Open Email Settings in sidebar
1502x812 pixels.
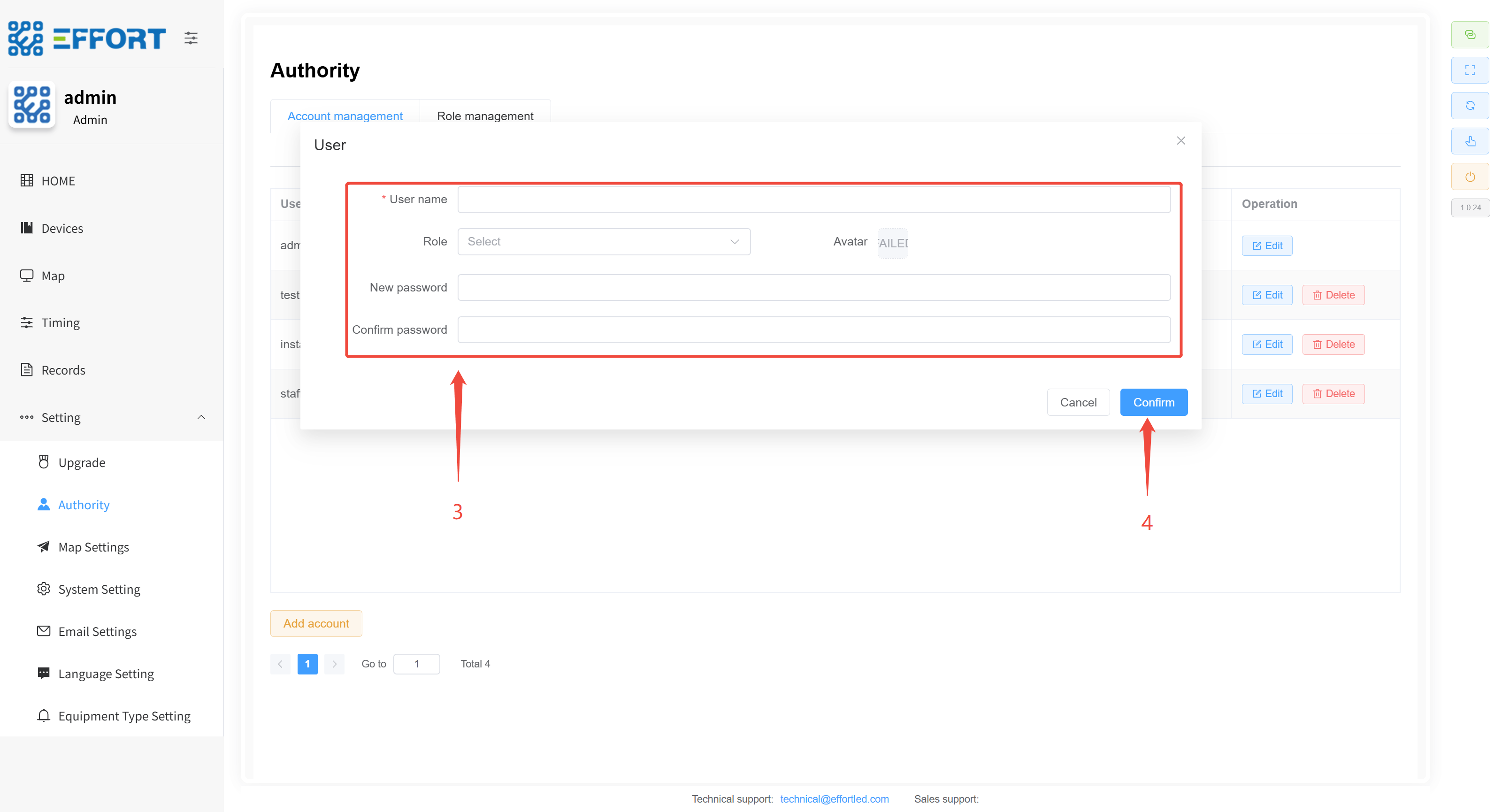coord(97,631)
